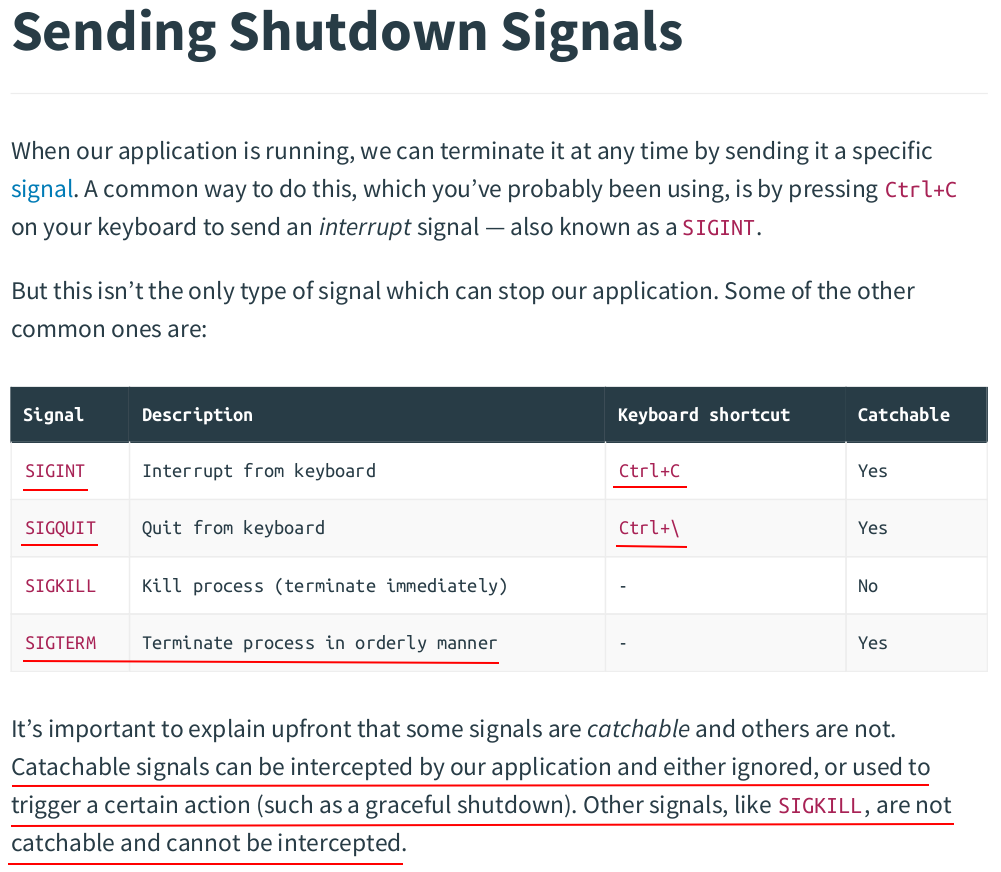Viewport: 1001px width, 872px height.
Task: Select the Ctrl+\ keyboard shortcut cell
Action: click(649, 528)
